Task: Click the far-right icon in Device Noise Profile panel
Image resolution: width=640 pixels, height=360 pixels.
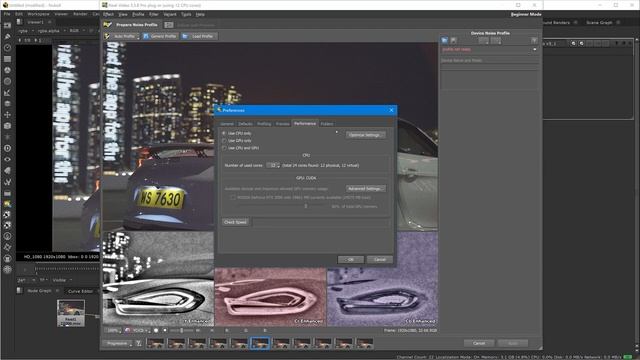Action: 534,40
